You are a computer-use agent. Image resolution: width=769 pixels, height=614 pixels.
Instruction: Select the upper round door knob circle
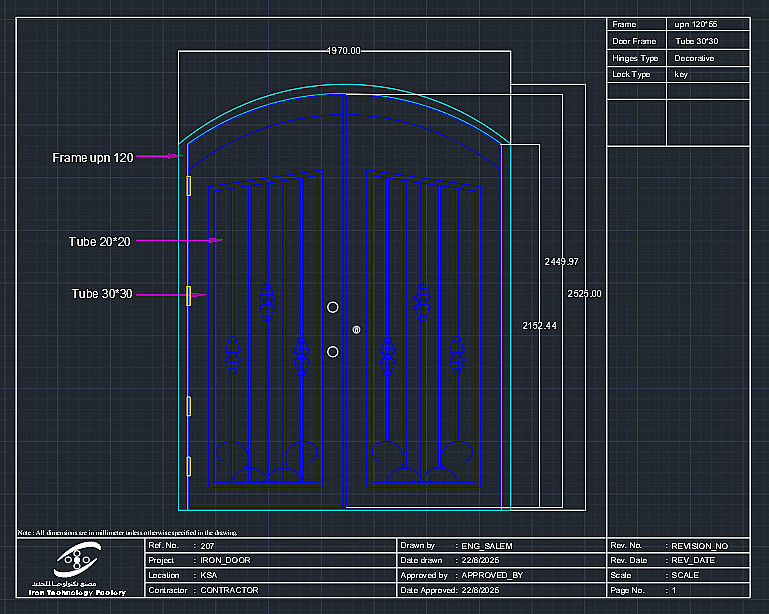333,307
